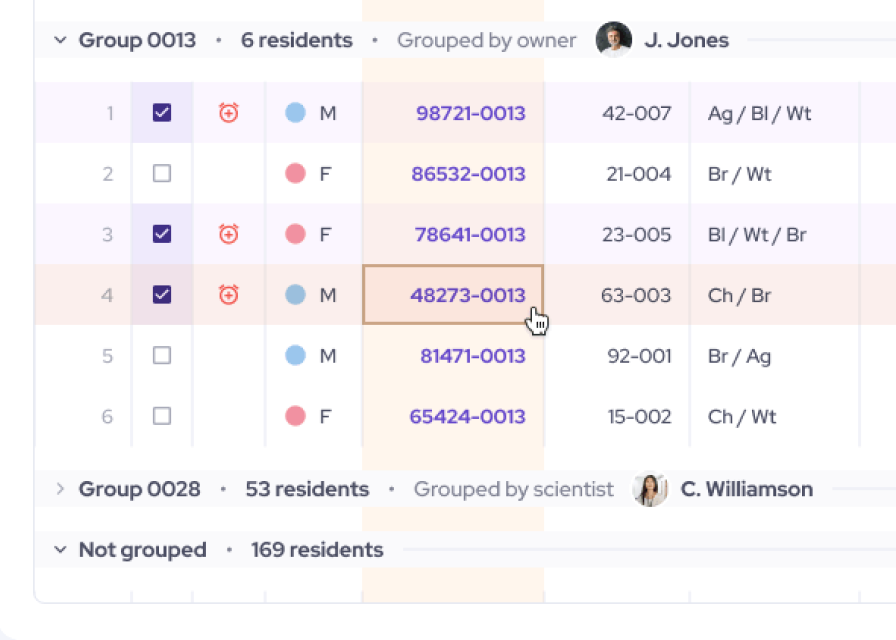Click the pink female dot in row 6

pyautogui.click(x=295, y=416)
